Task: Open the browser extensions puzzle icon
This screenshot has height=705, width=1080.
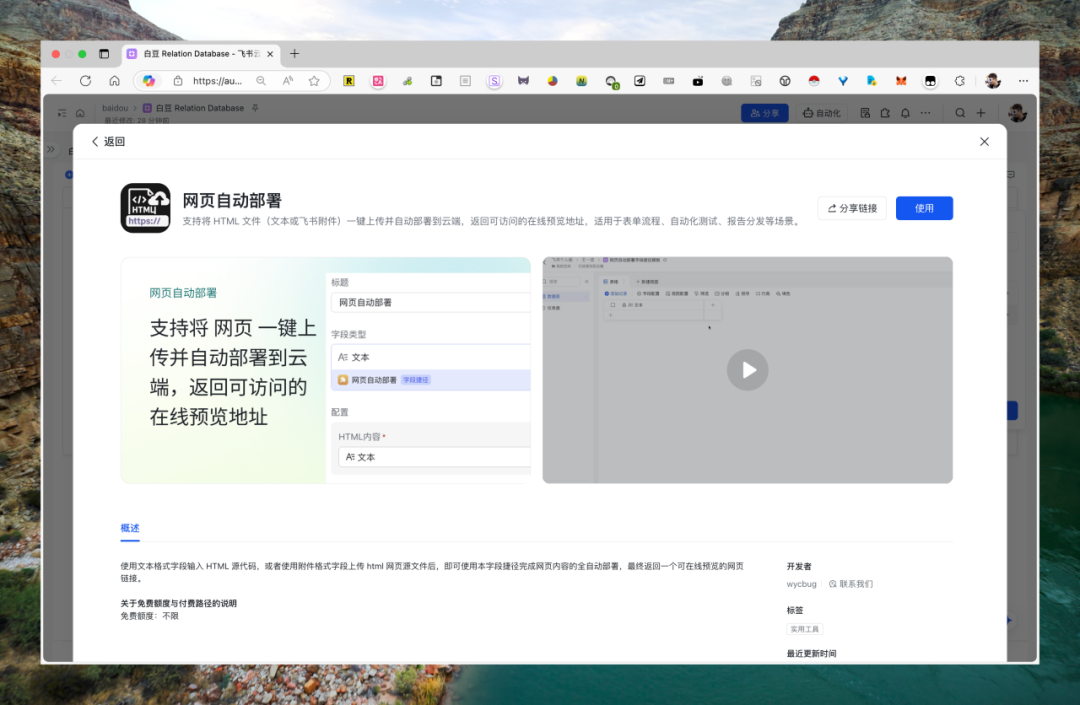Action: tap(959, 81)
